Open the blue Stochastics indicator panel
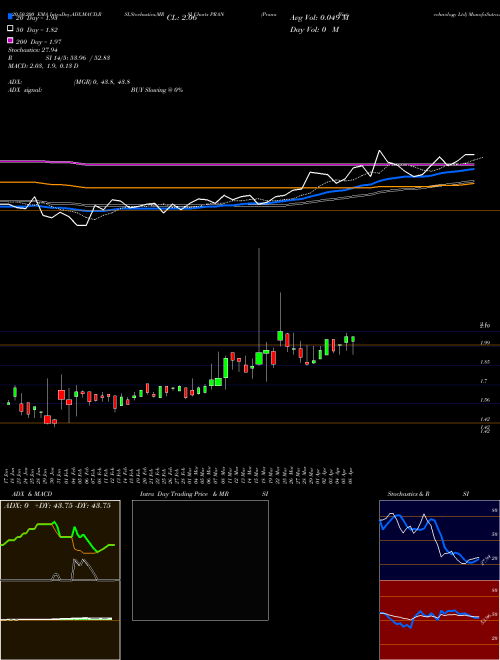The height and width of the screenshot is (660, 500). pos(439,540)
